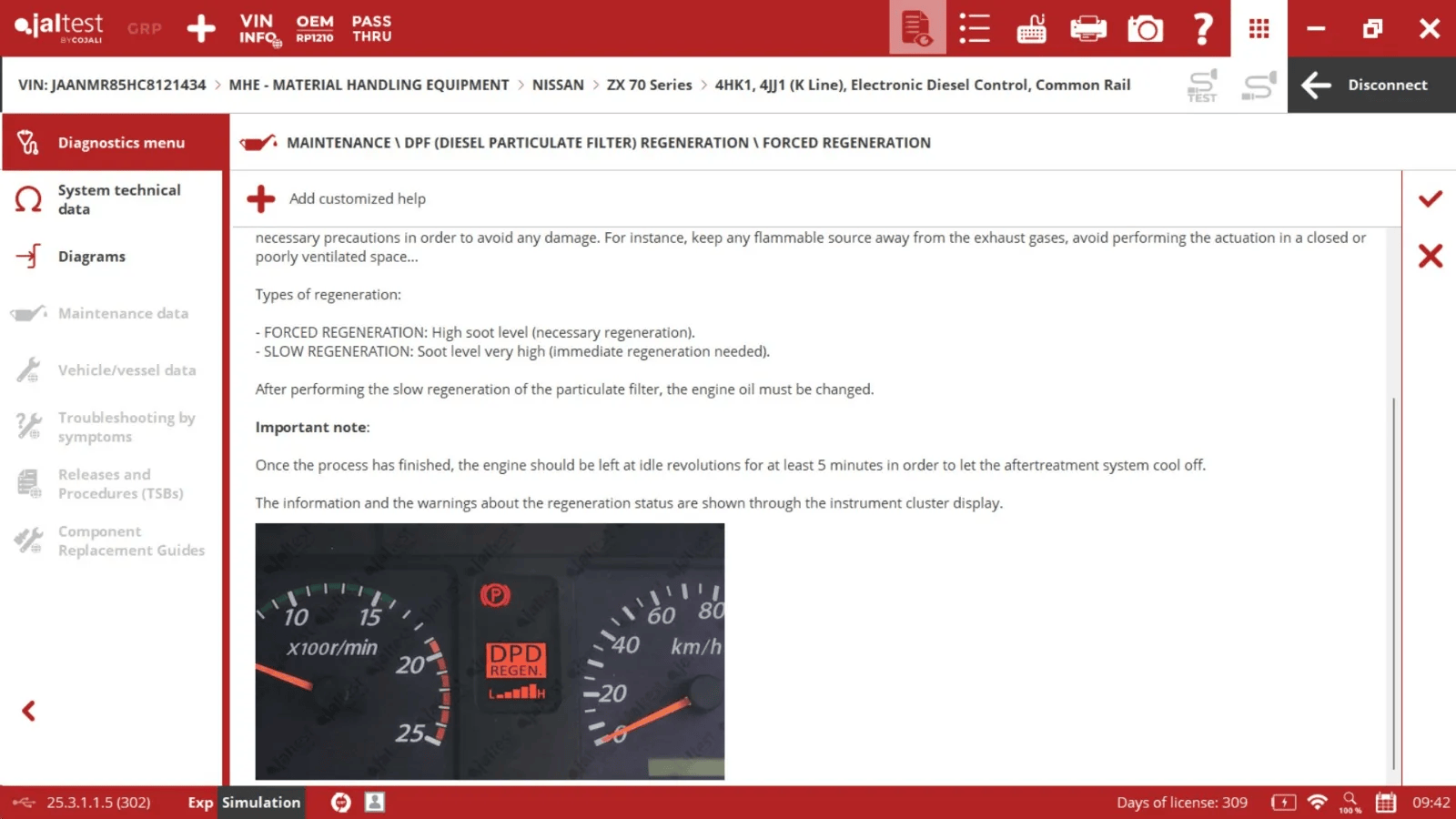Select MHE - MATERIAL HANDLING EQUIPMENT breadcrumb
The height and width of the screenshot is (819, 1456).
(x=369, y=85)
